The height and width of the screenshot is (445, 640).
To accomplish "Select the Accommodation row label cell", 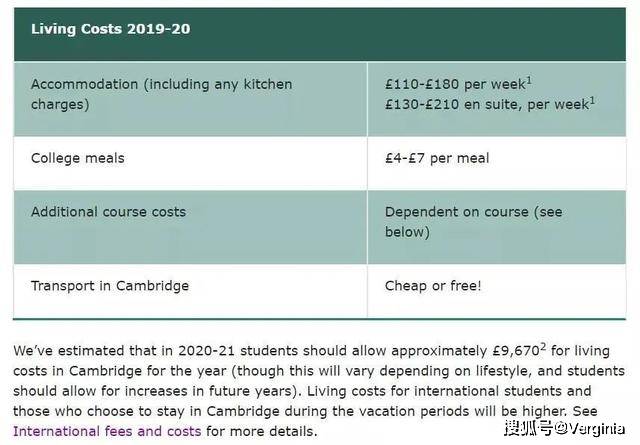I will 190,99.
